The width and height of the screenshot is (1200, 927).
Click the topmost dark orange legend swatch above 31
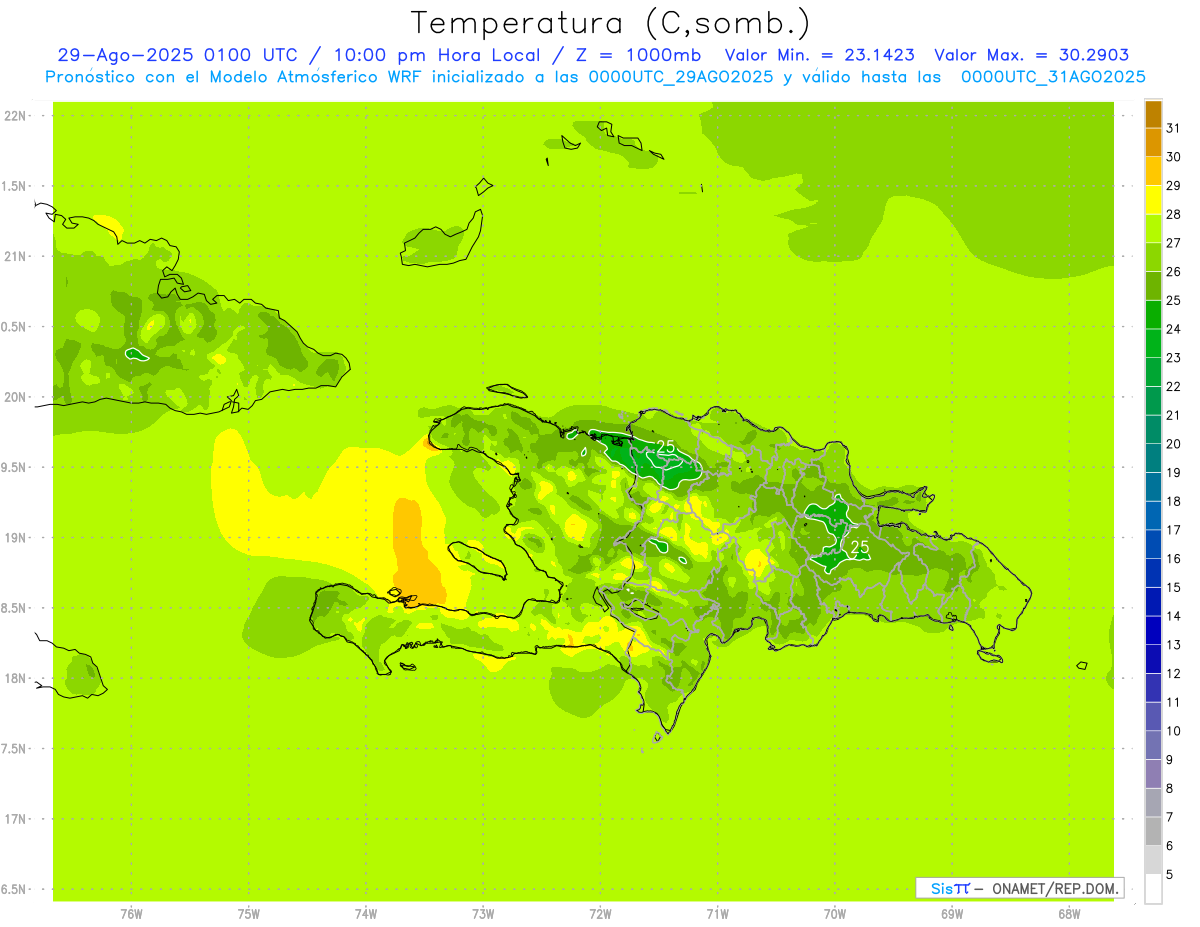point(1153,114)
